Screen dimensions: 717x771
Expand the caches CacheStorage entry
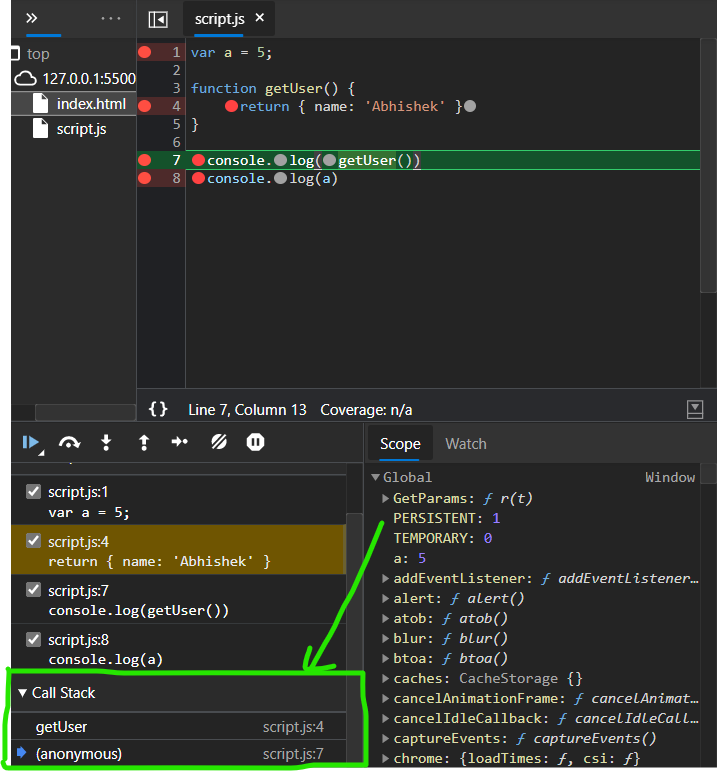coord(386,679)
